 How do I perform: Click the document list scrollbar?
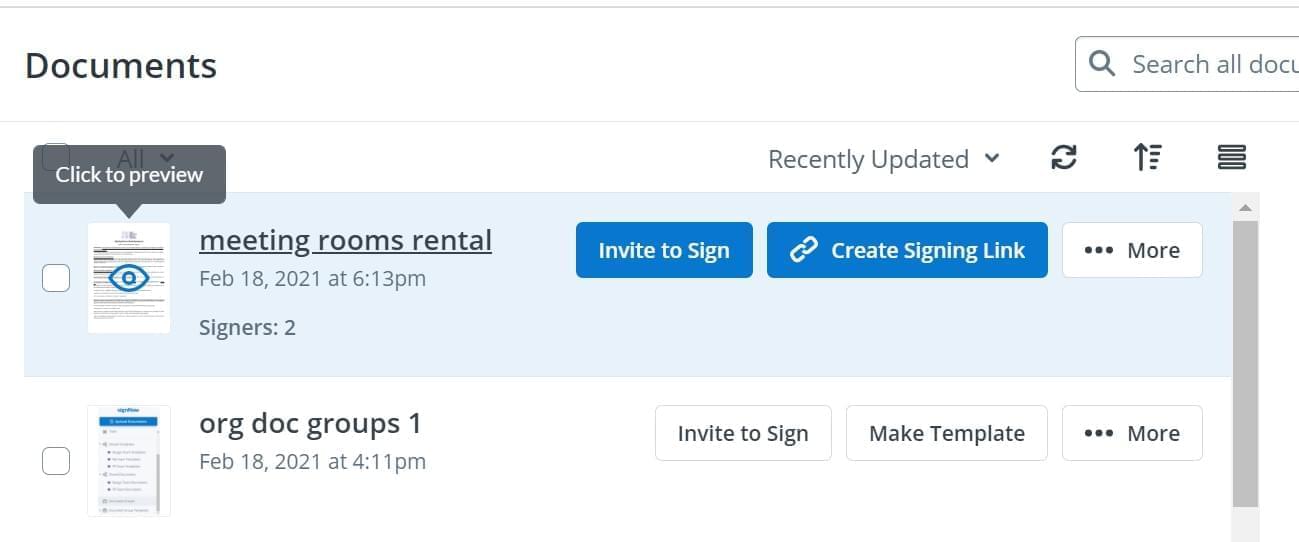[x=1245, y=360]
